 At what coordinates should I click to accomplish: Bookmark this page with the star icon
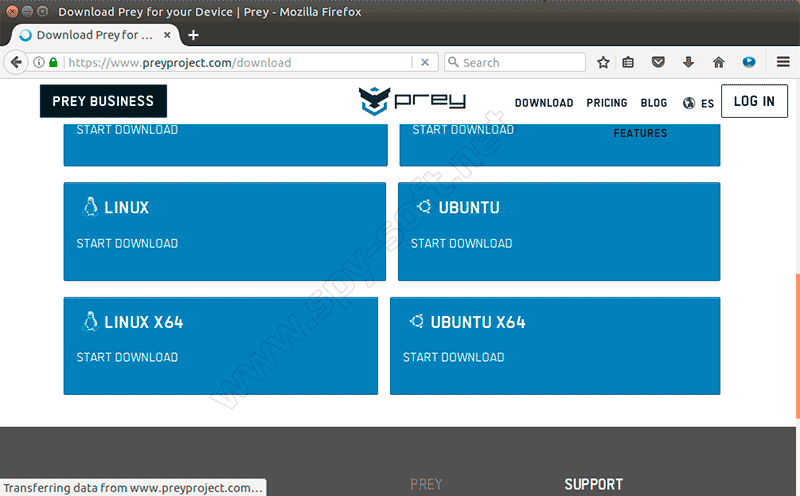pos(603,62)
